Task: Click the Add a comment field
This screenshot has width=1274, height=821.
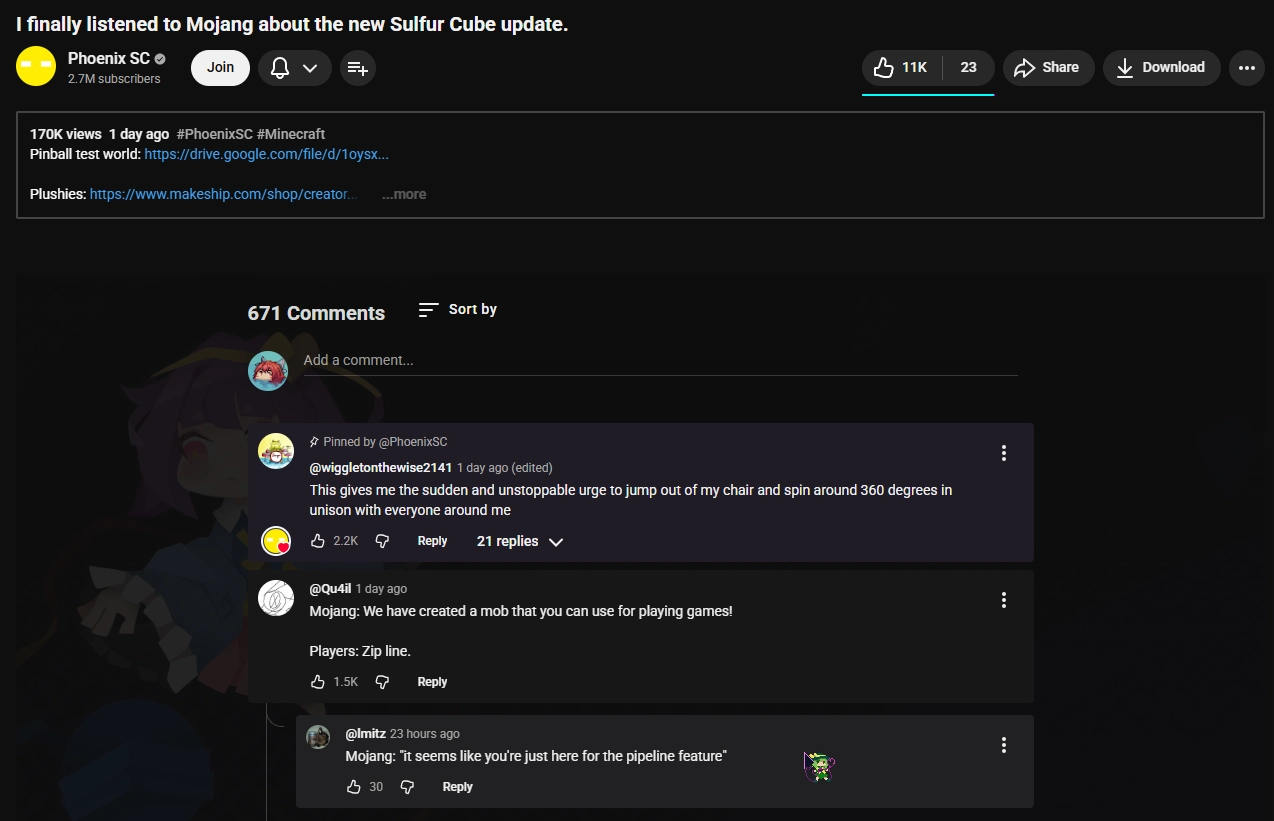Action: pos(659,360)
